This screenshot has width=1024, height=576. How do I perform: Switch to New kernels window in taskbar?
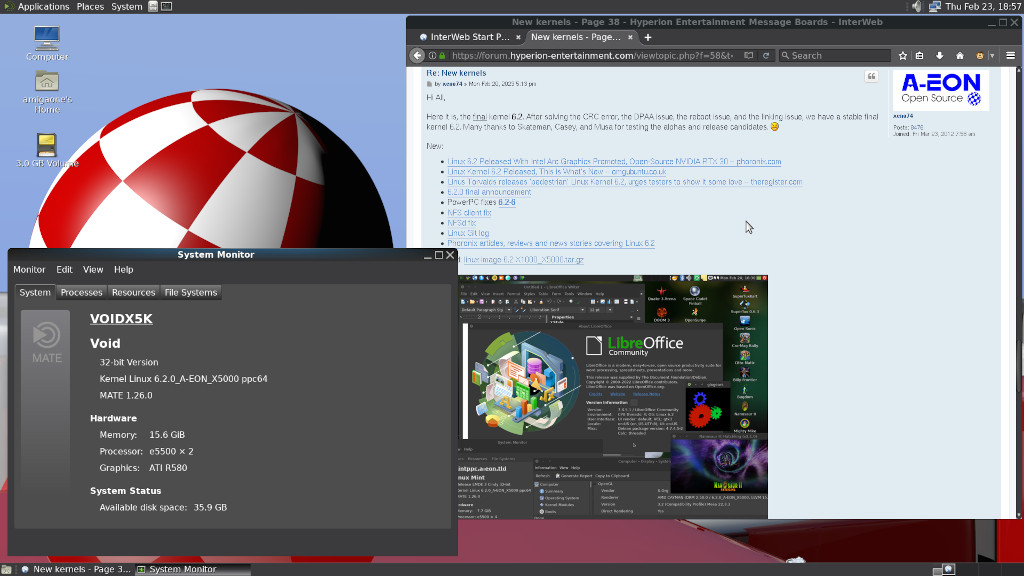coord(76,569)
